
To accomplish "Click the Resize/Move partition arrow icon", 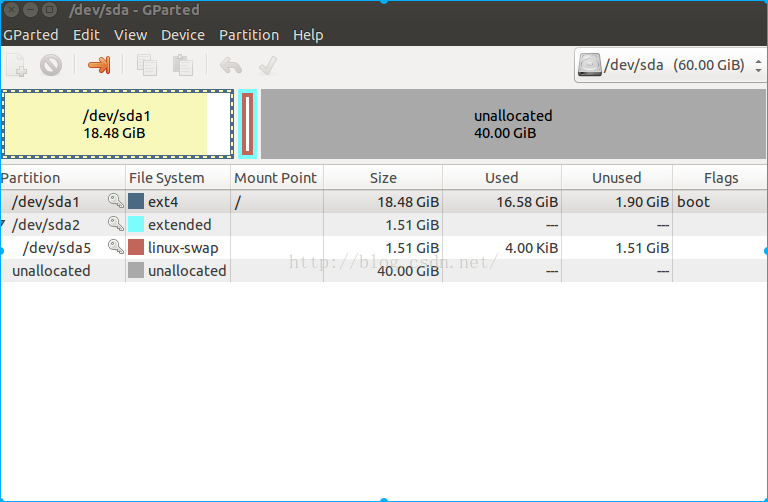I will [x=99, y=65].
